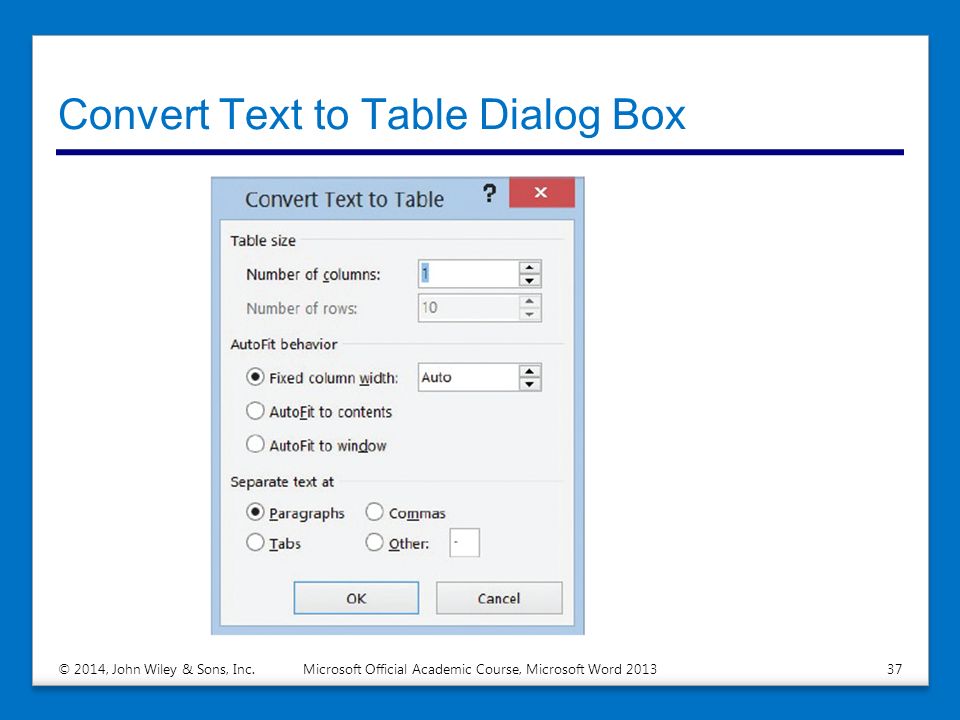This screenshot has height=720, width=960.
Task: Click the slide number 37
Action: (894, 669)
